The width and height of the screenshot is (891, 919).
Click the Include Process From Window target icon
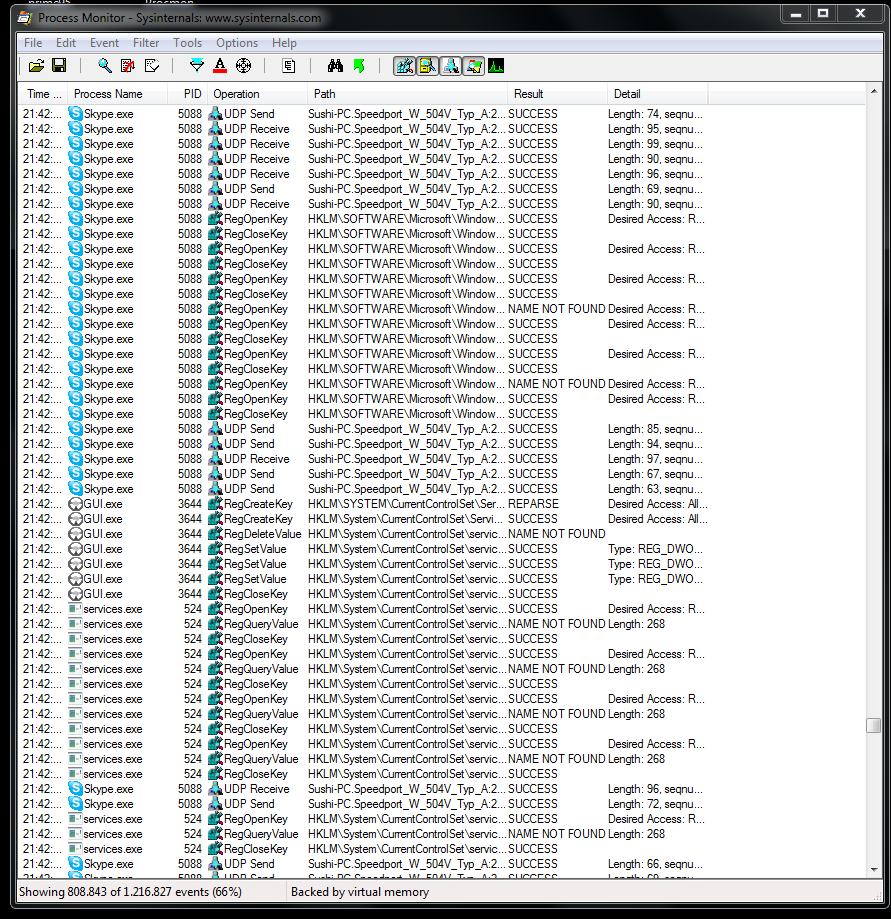tap(243, 66)
